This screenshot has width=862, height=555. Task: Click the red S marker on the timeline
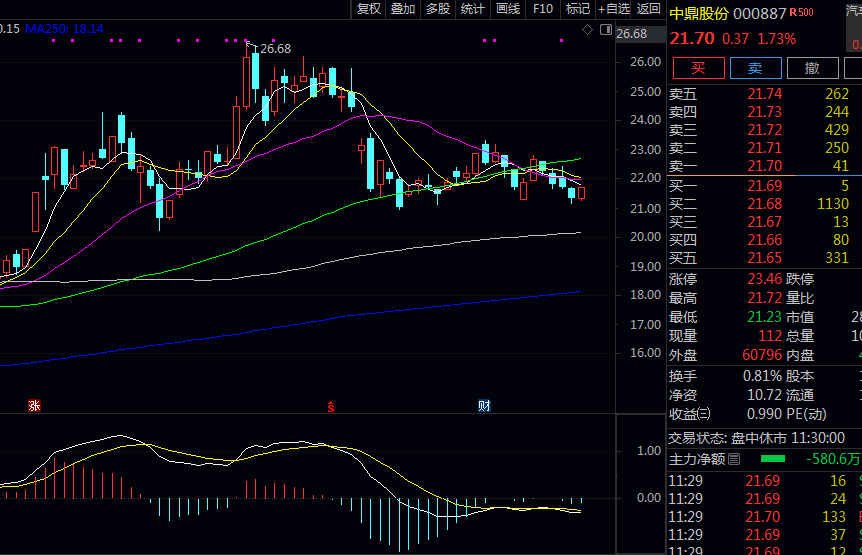(329, 406)
